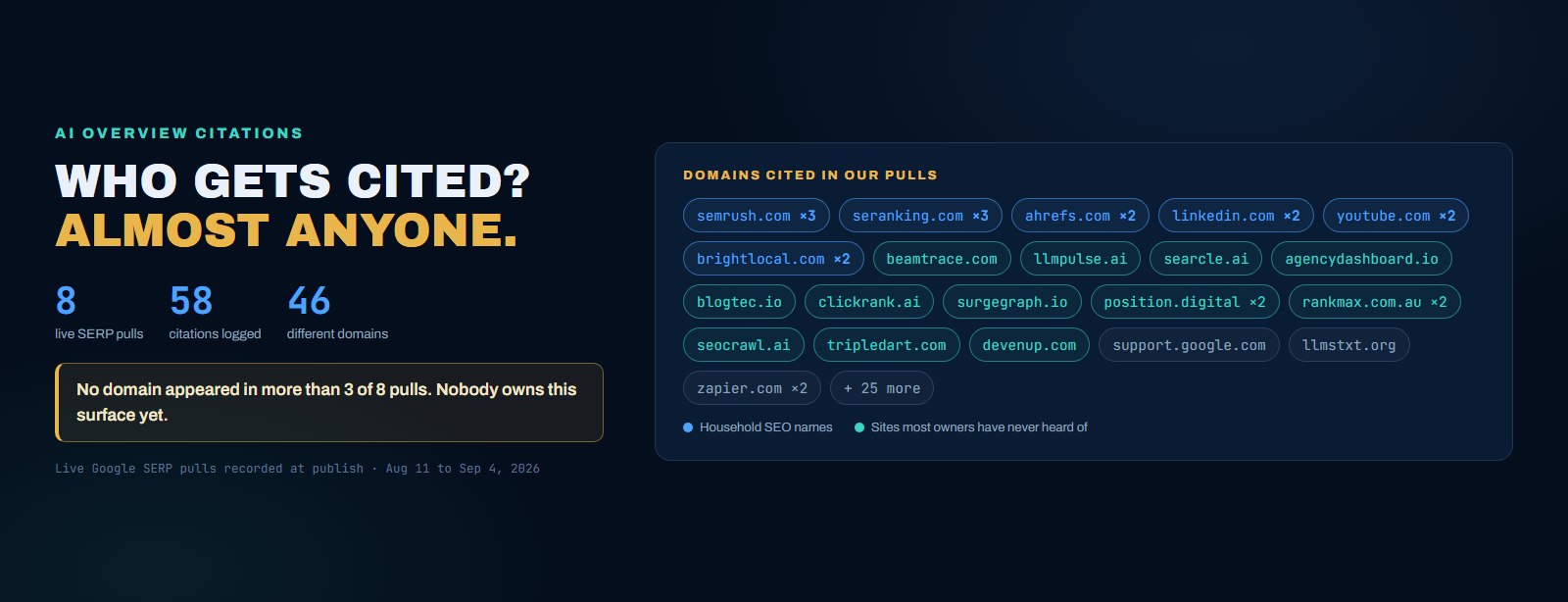Click the llmpulse.ai chip
The image size is (1568, 602).
point(1080,259)
